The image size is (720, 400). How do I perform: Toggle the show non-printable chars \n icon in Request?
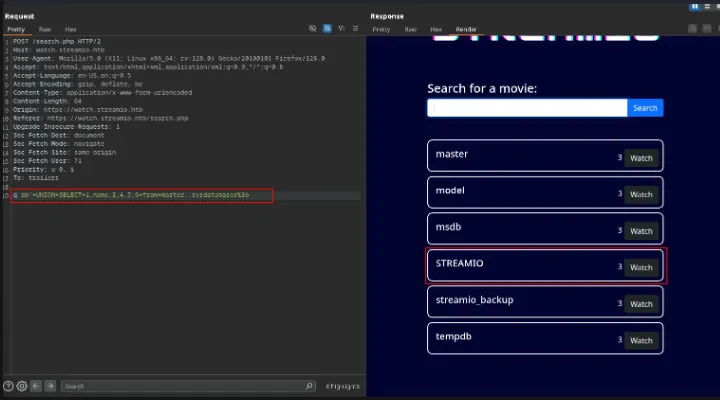tap(341, 28)
